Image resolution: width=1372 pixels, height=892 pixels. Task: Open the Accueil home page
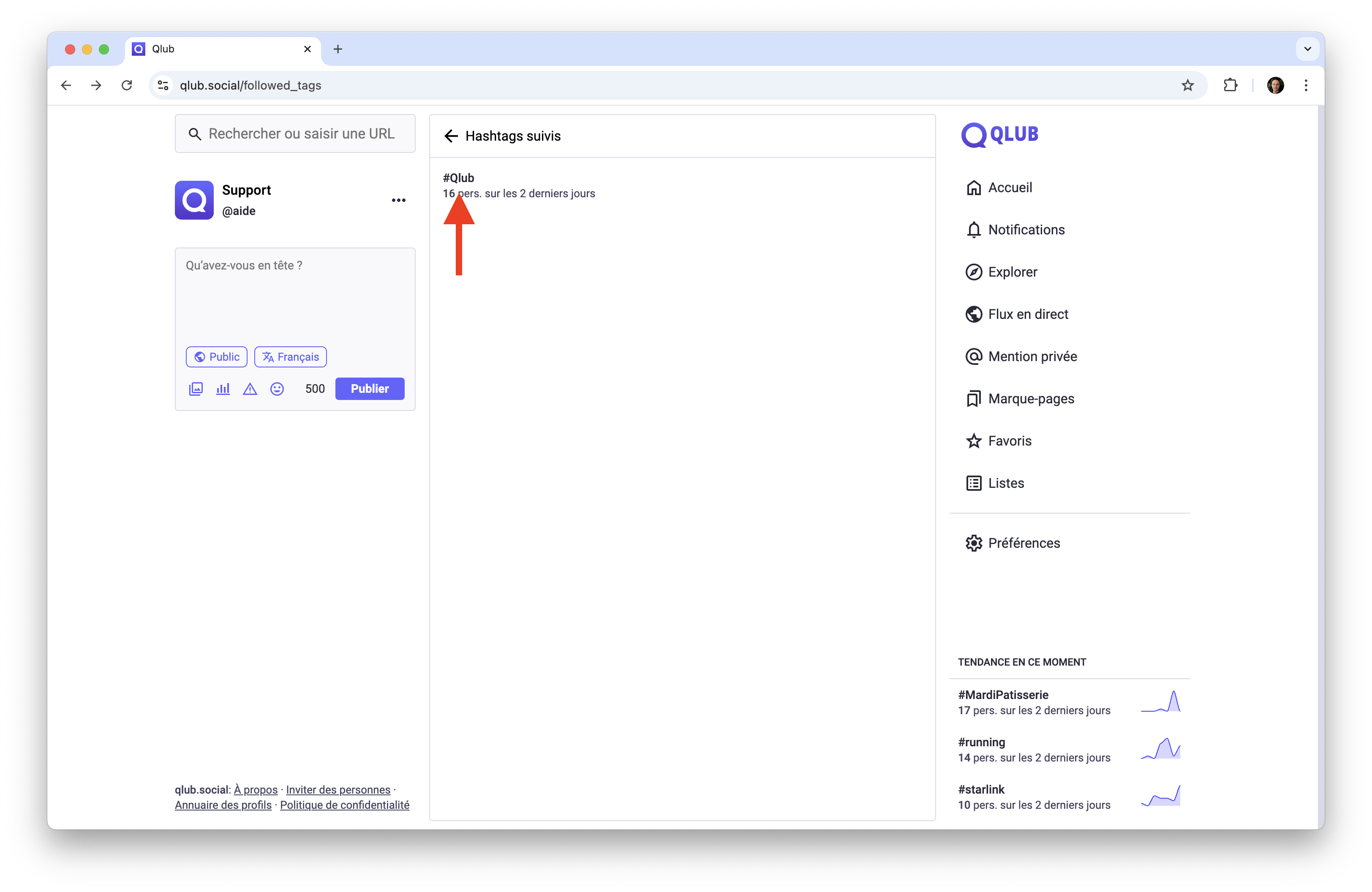pyautogui.click(x=999, y=188)
